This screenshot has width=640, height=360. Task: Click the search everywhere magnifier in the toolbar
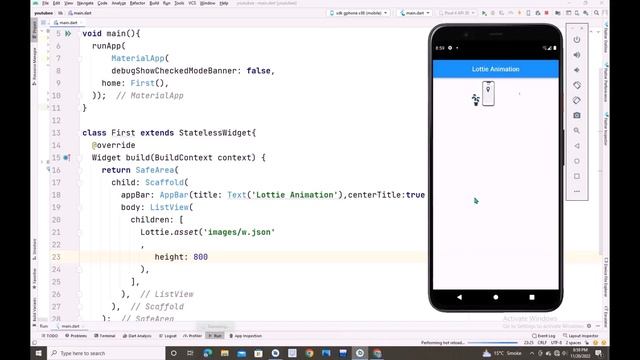pos(596,13)
